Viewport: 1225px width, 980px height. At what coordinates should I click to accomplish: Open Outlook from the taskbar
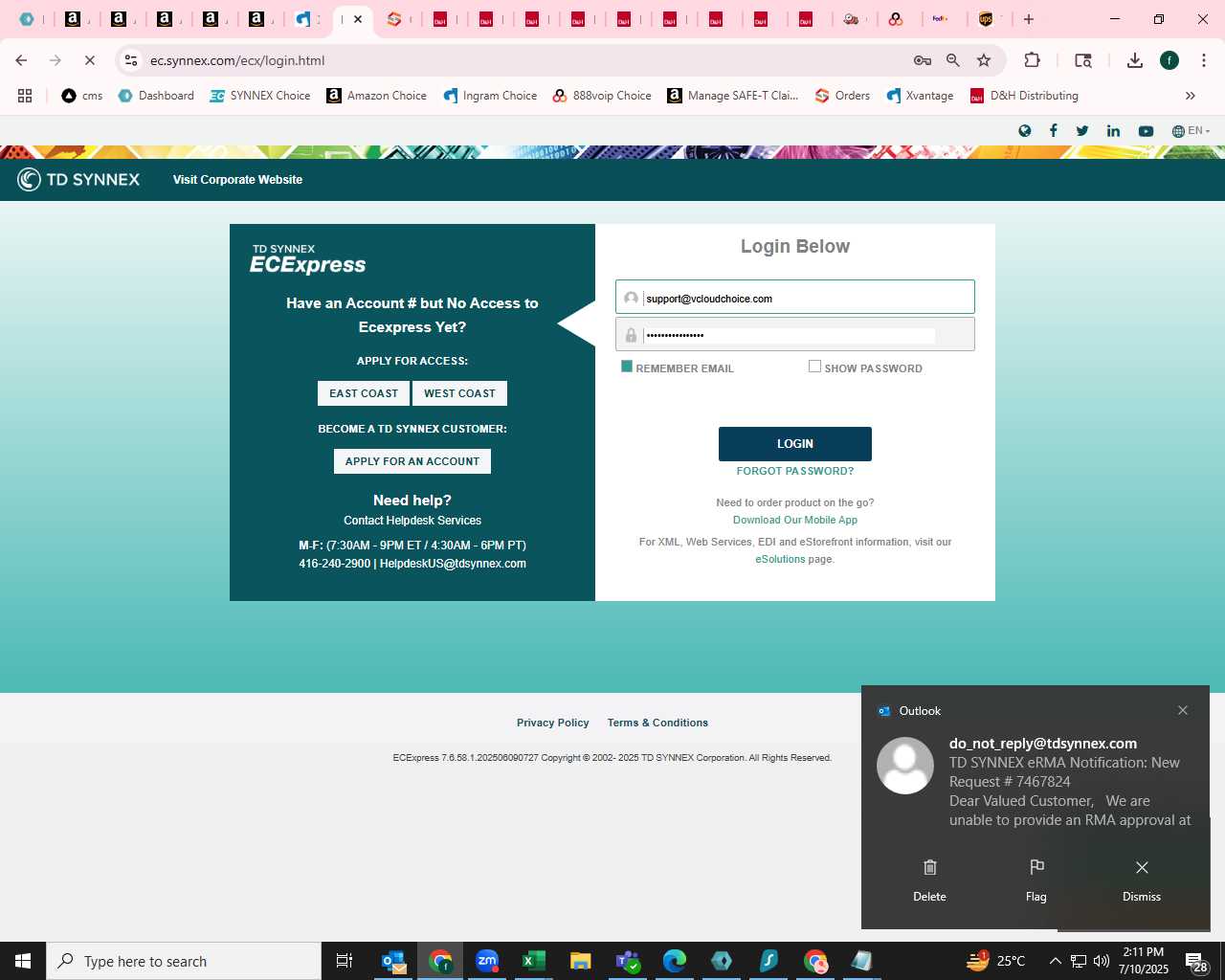393,961
